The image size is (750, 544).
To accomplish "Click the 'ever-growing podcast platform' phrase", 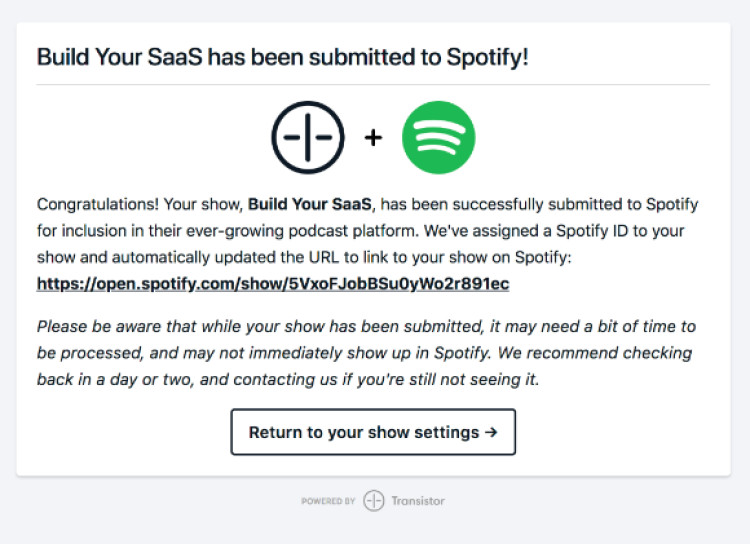I will coord(302,231).
